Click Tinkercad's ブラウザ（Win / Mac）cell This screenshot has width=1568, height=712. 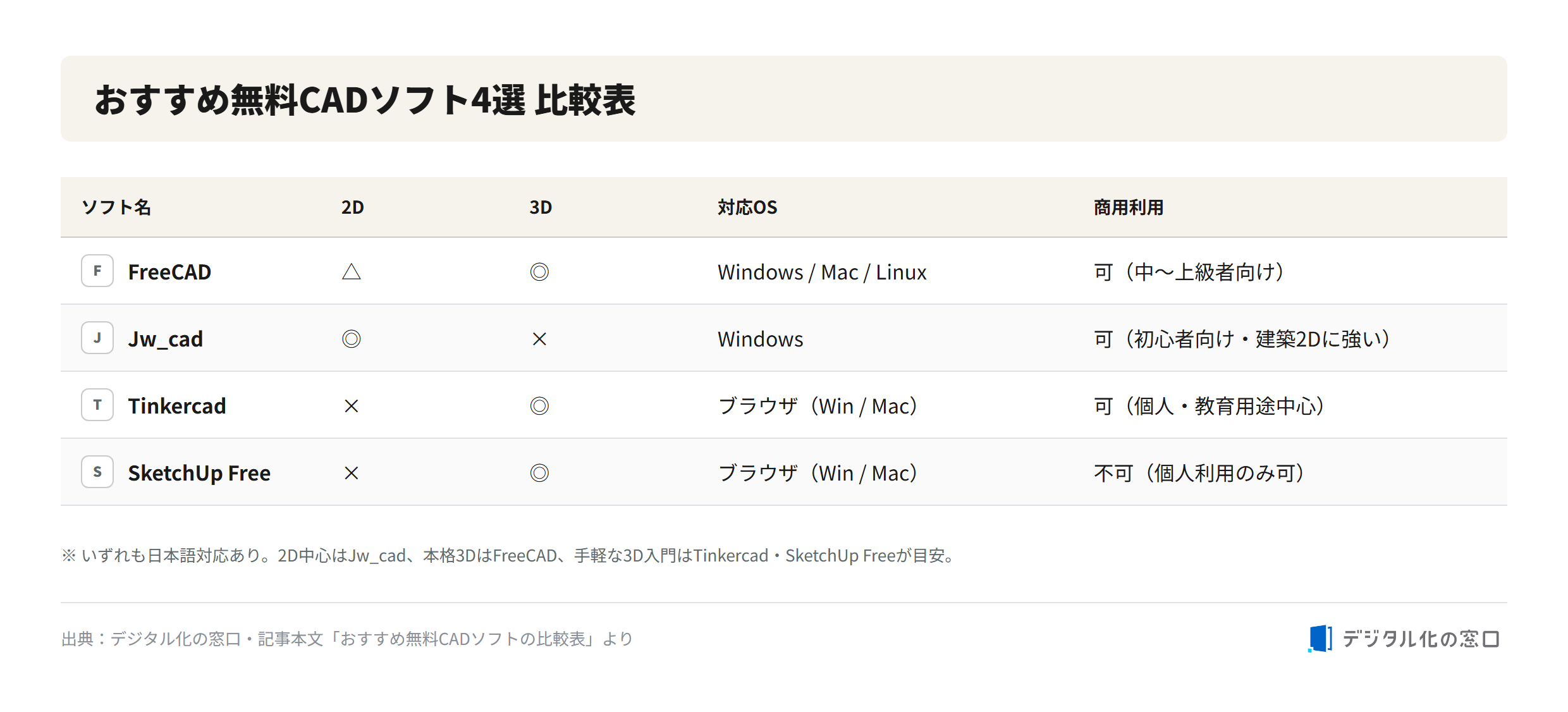tap(818, 406)
